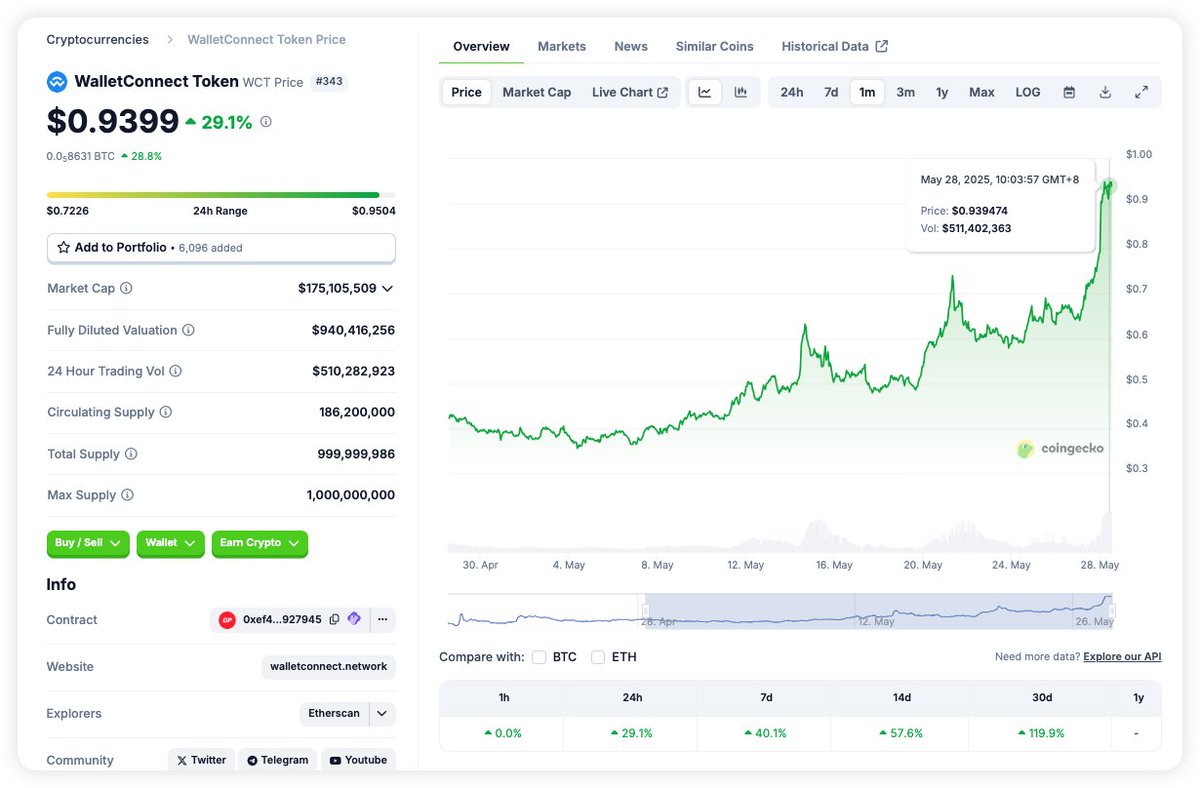Image resolution: width=1200 pixels, height=788 pixels.
Task: Switch to the Overview tab
Action: (x=481, y=46)
